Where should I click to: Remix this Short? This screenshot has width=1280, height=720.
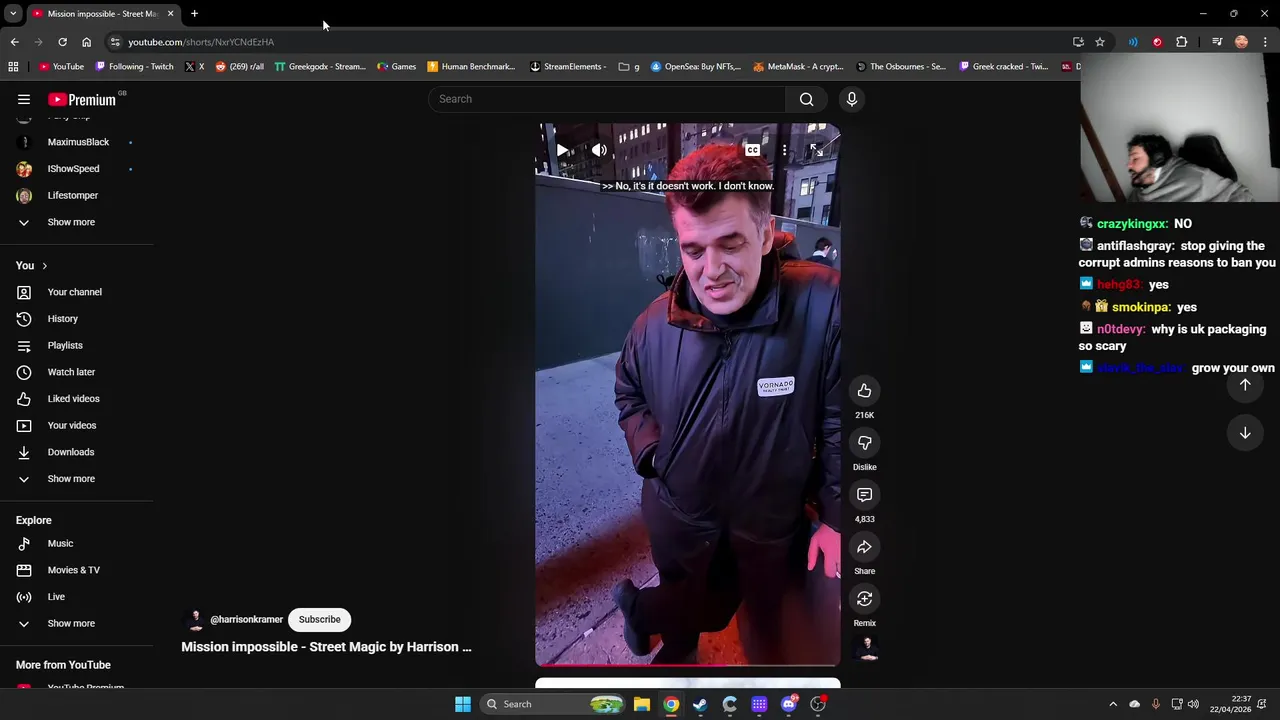(x=864, y=599)
